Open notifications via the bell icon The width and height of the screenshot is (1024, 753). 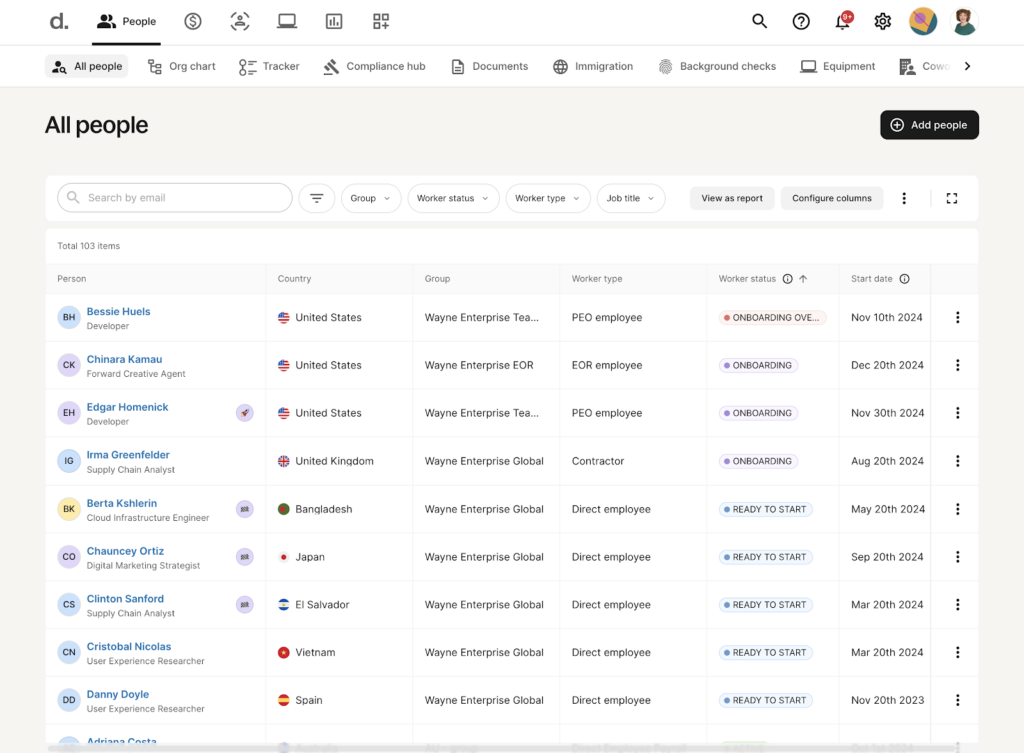click(x=841, y=20)
